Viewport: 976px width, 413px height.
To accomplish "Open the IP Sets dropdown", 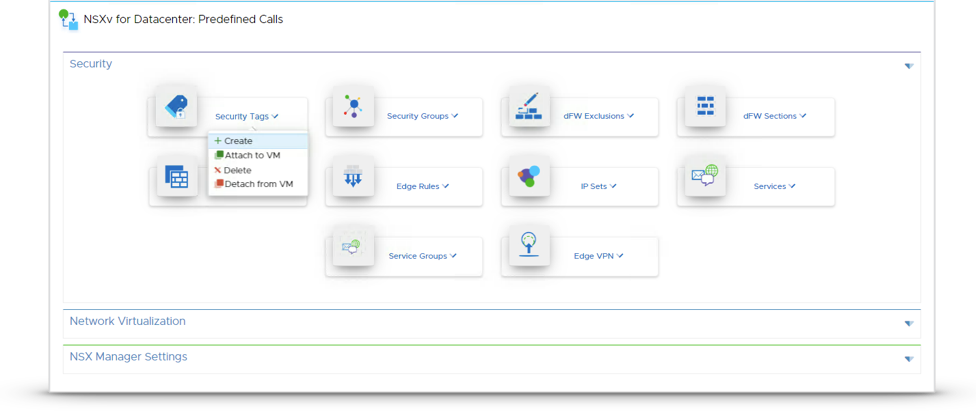I will (x=599, y=186).
